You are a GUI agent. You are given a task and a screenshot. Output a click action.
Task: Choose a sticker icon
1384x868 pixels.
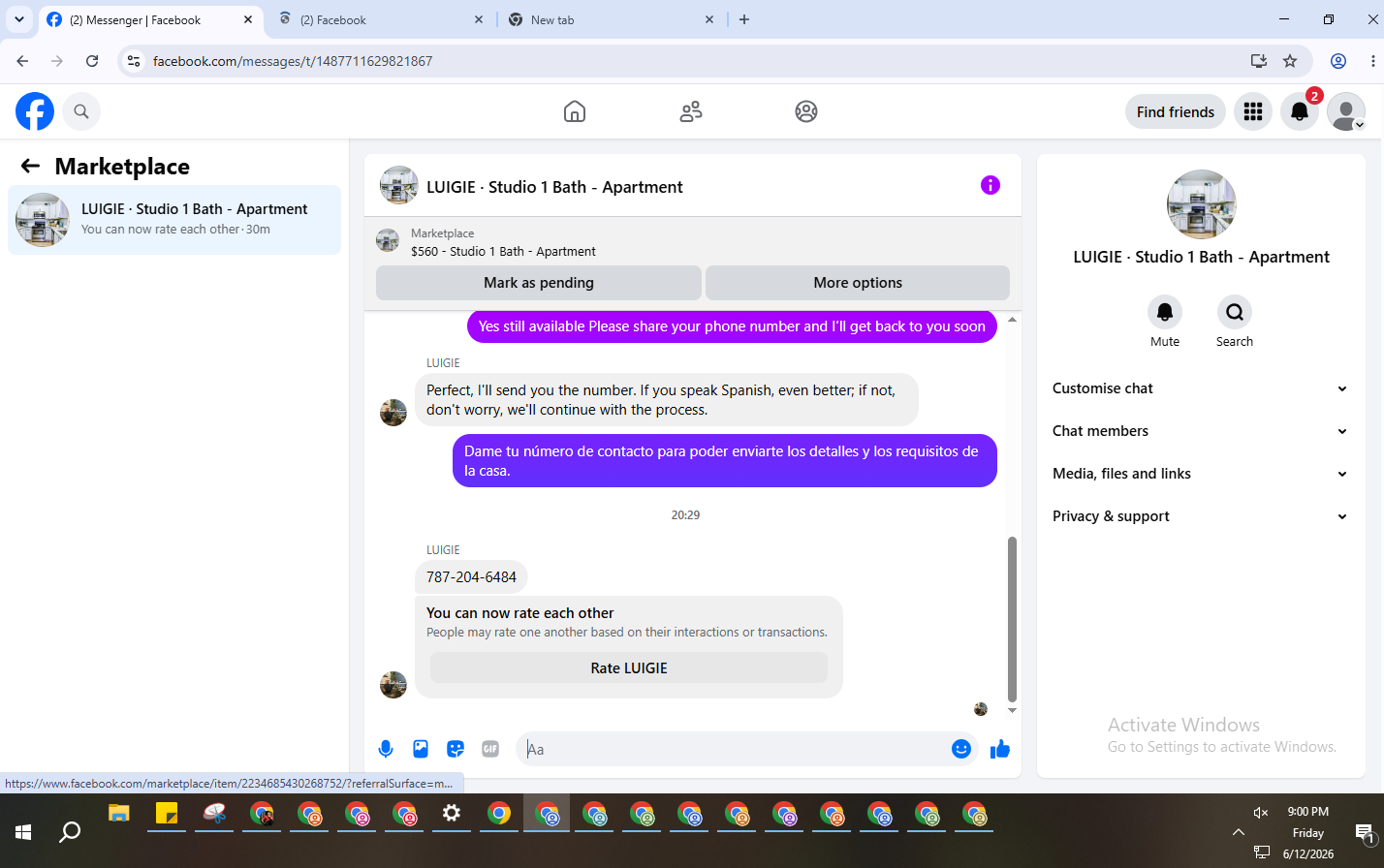tap(456, 749)
